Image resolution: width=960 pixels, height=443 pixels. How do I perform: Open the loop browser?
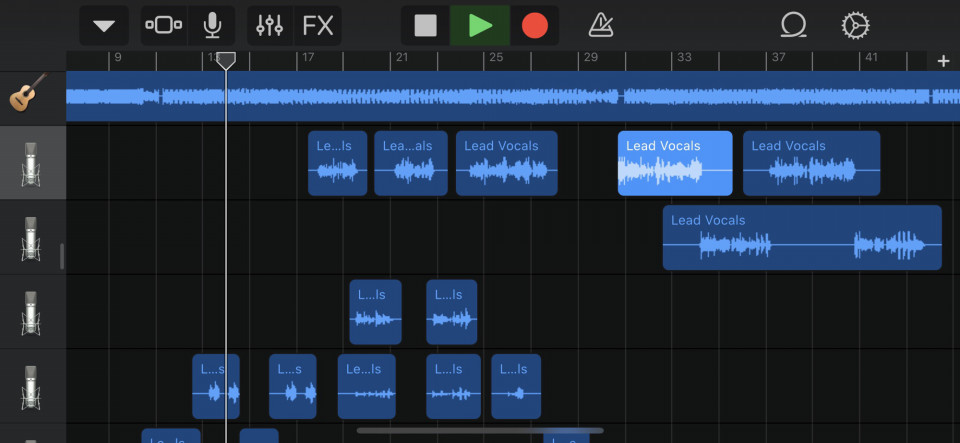(x=793, y=26)
